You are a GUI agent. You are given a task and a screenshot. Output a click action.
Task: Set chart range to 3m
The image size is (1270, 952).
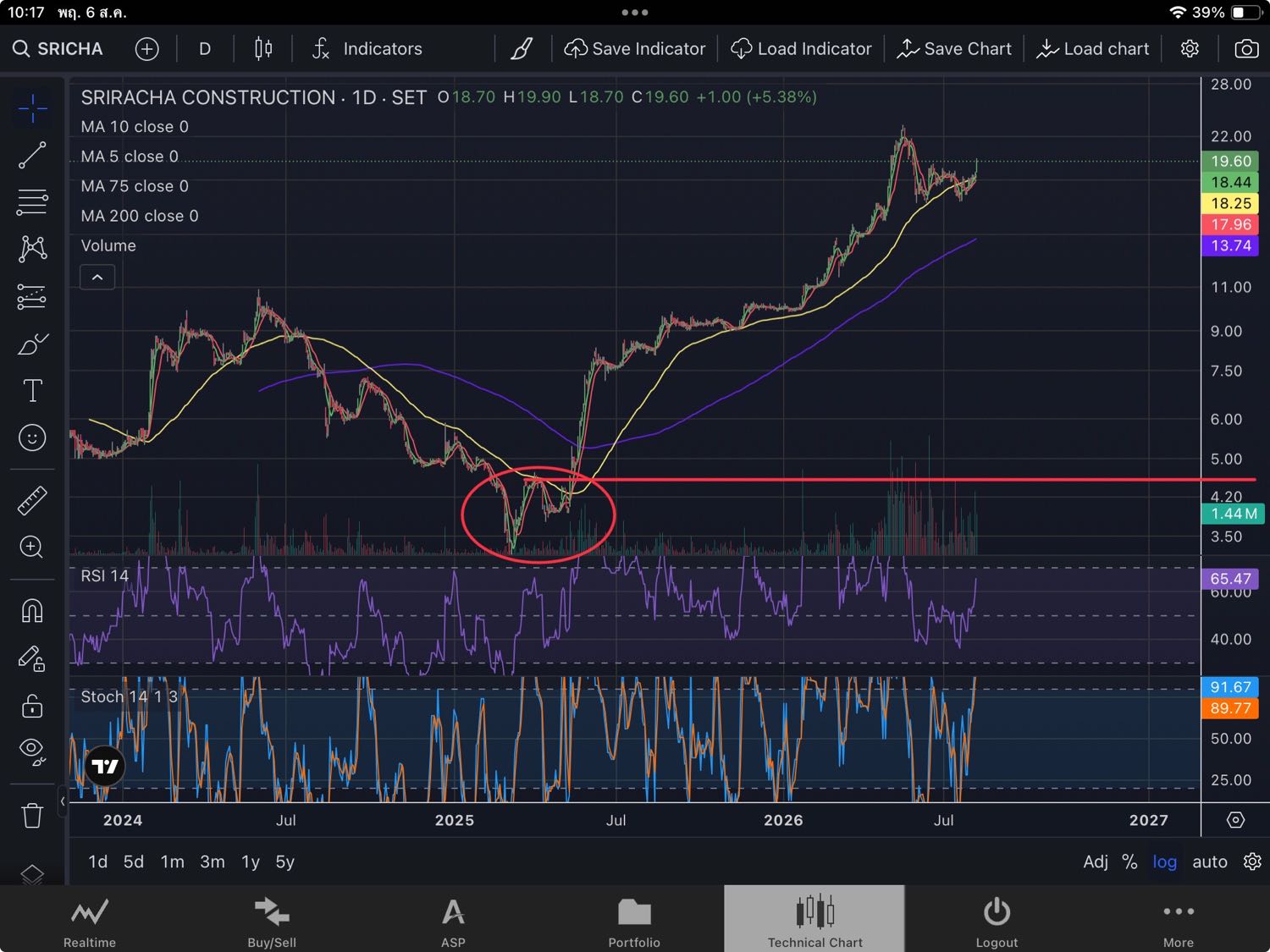(x=213, y=861)
